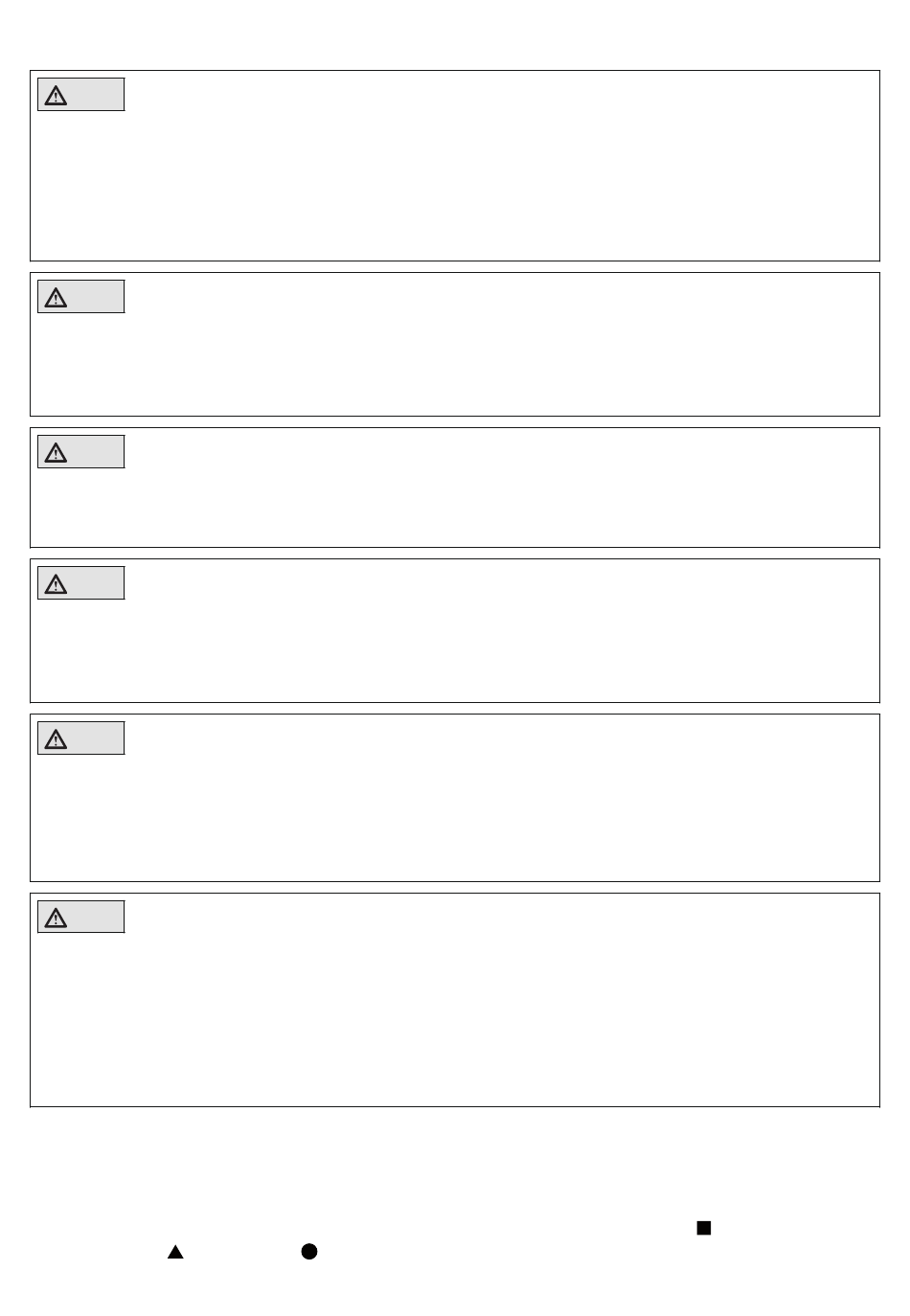The image size is (910, 1316).
Task: Click the warning triangle icon in fourth box
Action: tap(56, 583)
